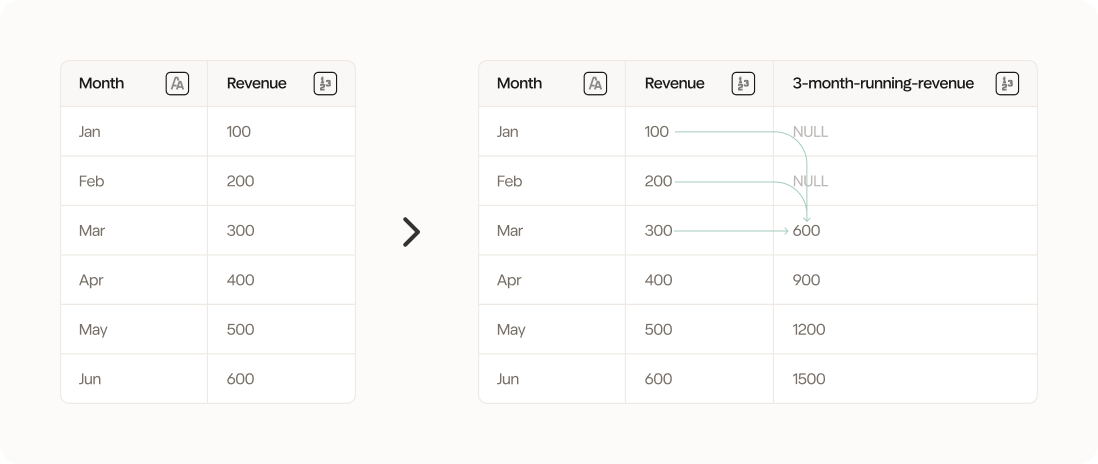Click the Jun cell in right table
This screenshot has width=1098, height=464.
(508, 379)
